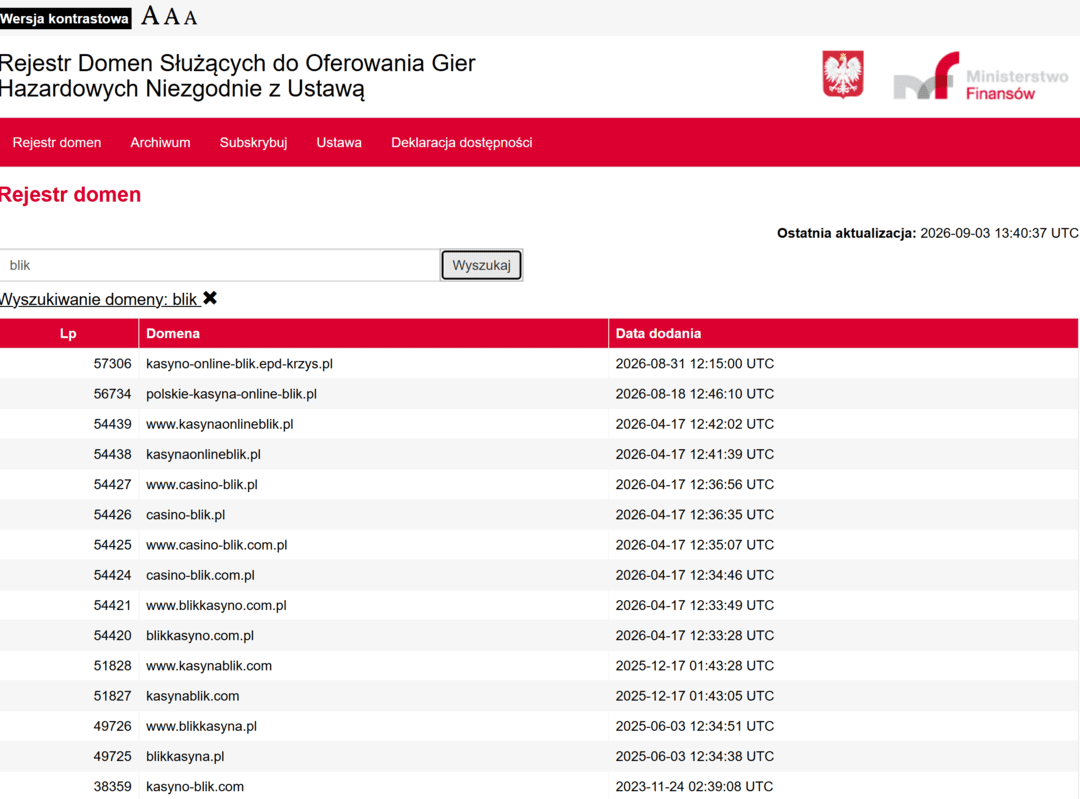Click date 2023-11-24 02:39:08 UTC
1080x799 pixels.
click(x=694, y=787)
